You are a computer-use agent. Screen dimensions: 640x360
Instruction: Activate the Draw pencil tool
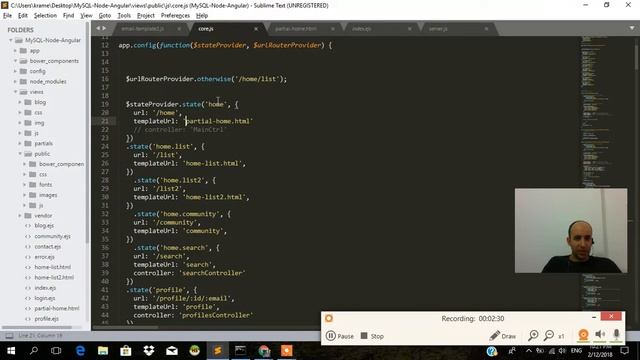click(502, 336)
